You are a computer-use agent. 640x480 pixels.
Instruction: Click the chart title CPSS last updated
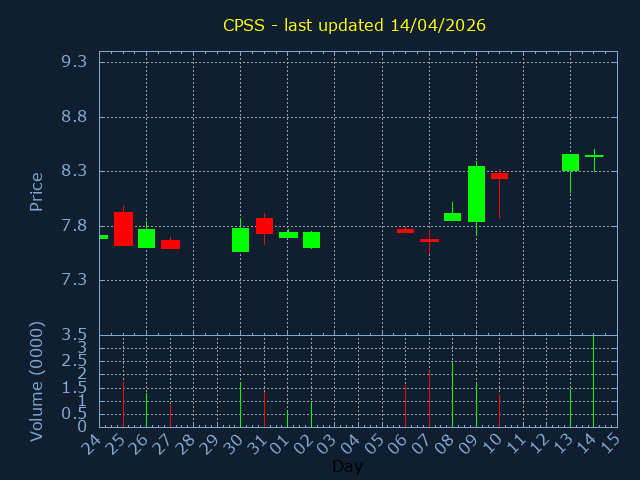[x=354, y=24]
